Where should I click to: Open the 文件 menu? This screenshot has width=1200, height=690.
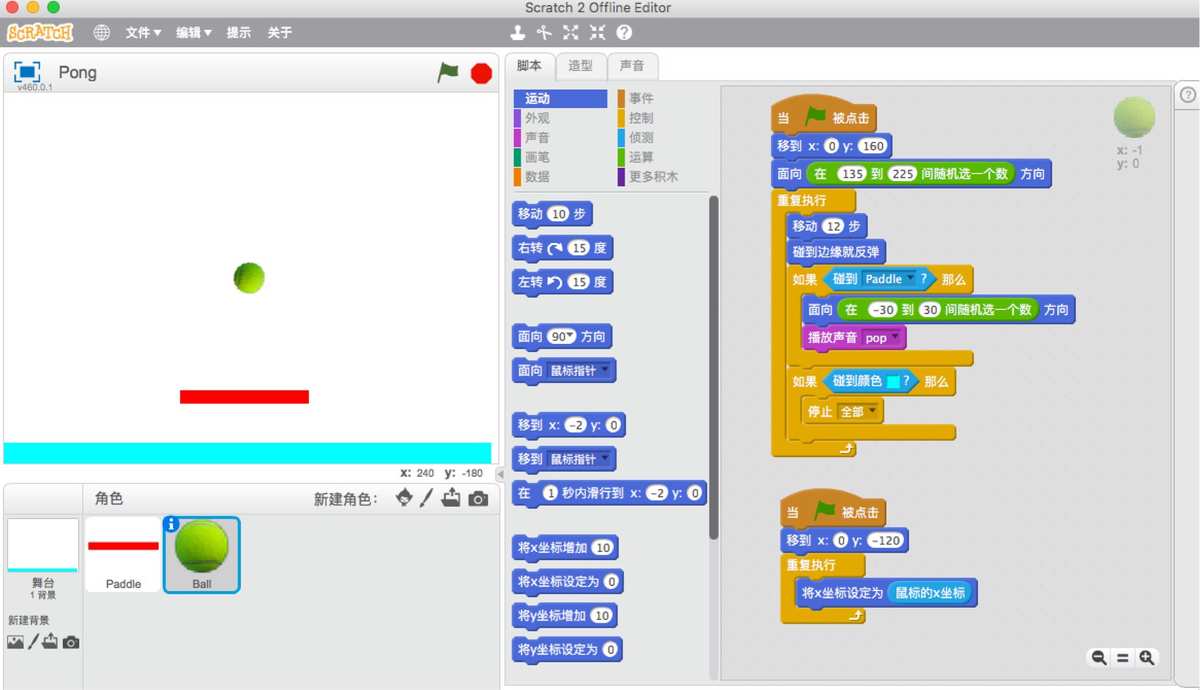click(x=143, y=33)
